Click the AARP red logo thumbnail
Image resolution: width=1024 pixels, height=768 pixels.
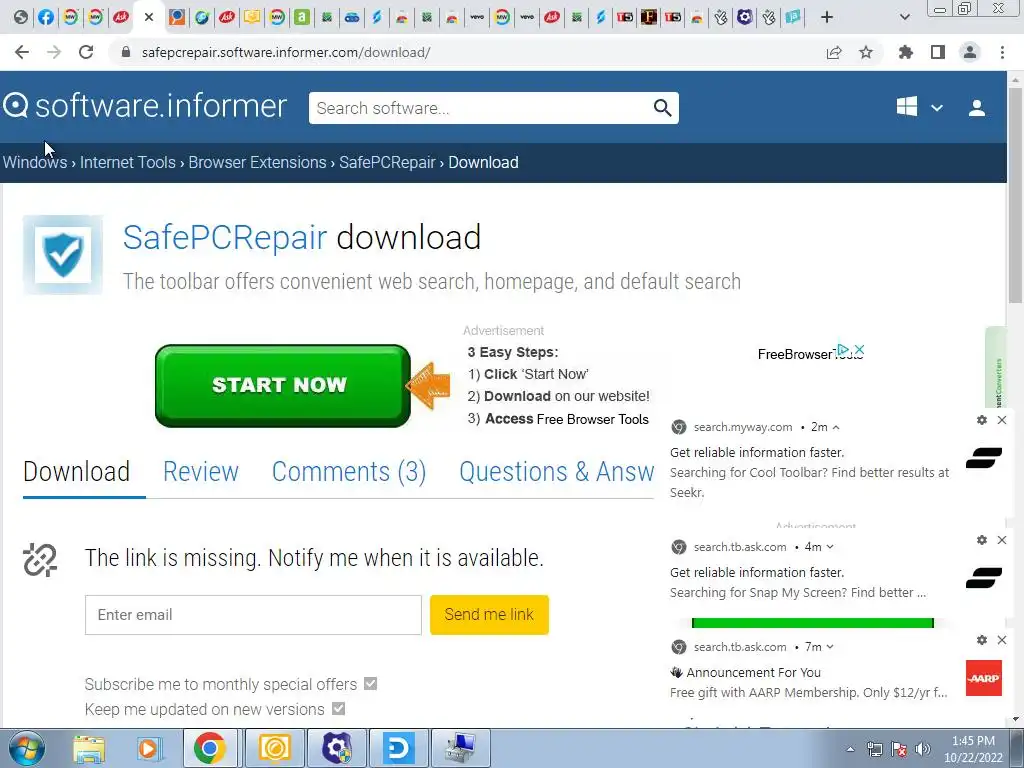(x=984, y=678)
